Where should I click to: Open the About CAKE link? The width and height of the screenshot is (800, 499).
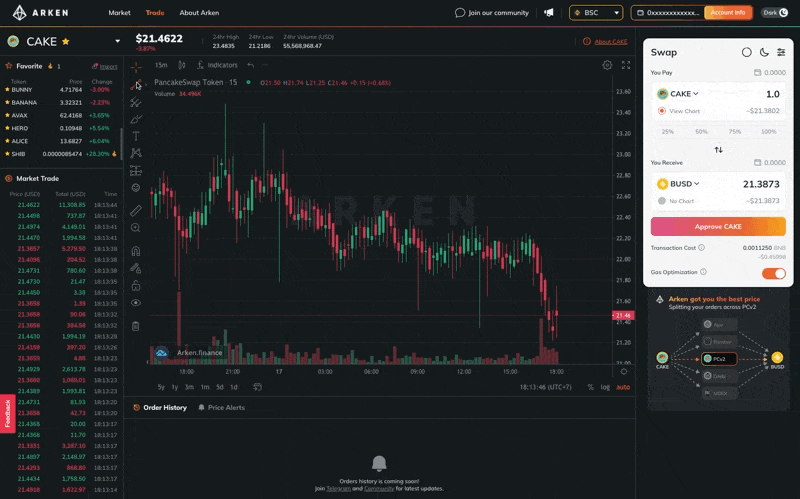(606, 42)
